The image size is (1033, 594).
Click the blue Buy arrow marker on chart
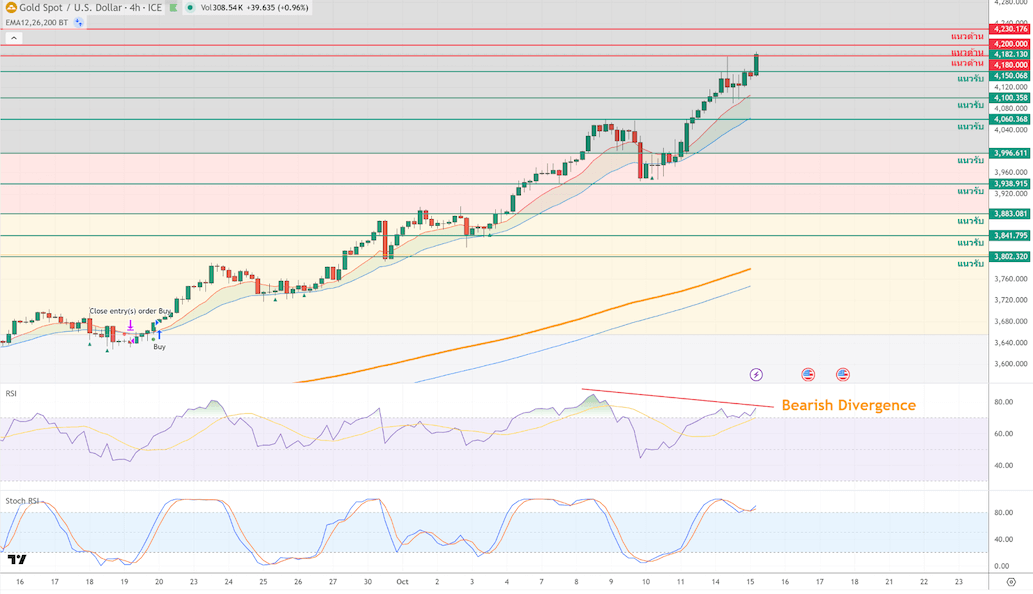pyautogui.click(x=159, y=334)
